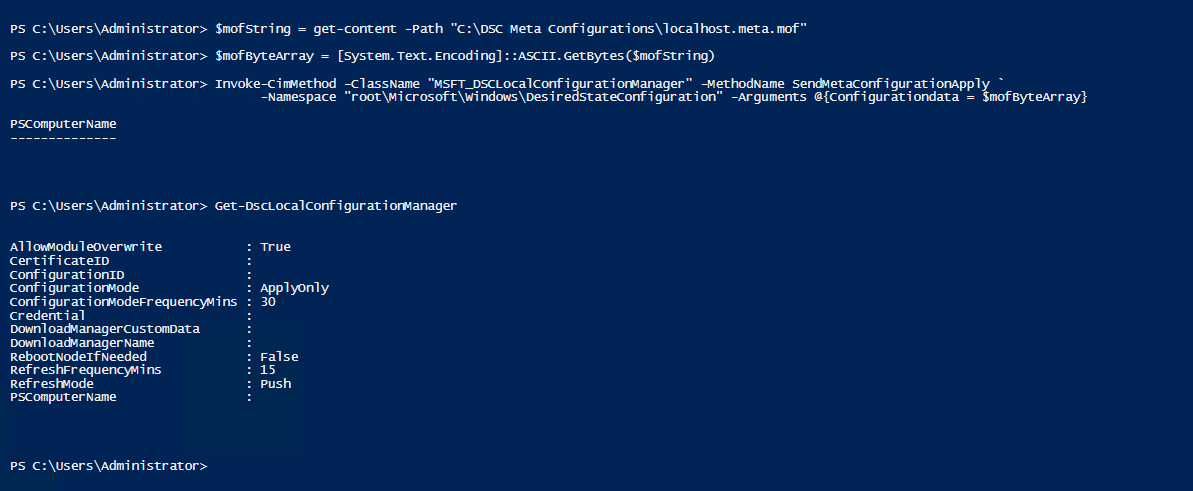This screenshot has width=1193, height=491.
Task: Click the RefreshMode Push value
Action: pos(275,384)
